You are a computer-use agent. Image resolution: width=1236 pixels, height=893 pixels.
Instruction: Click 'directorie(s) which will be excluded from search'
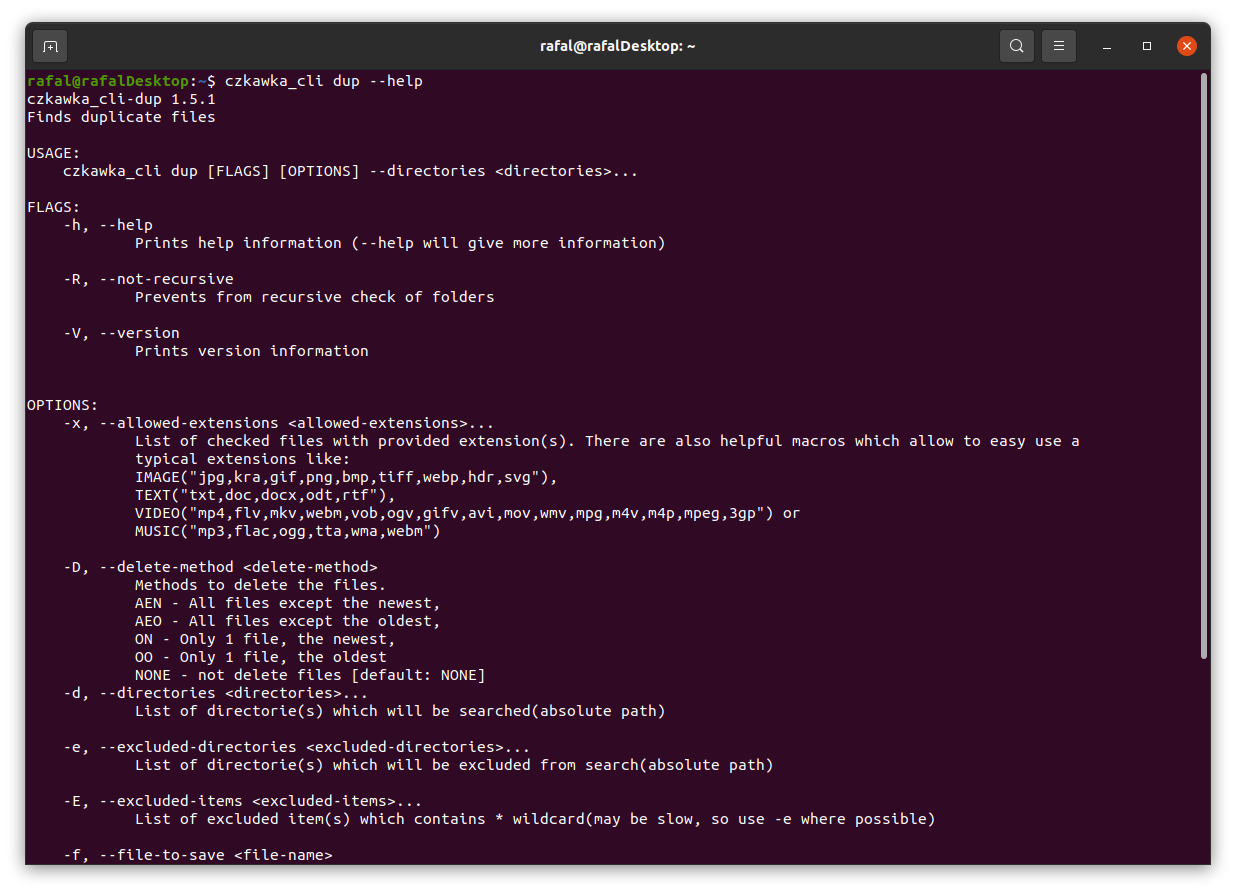point(454,765)
